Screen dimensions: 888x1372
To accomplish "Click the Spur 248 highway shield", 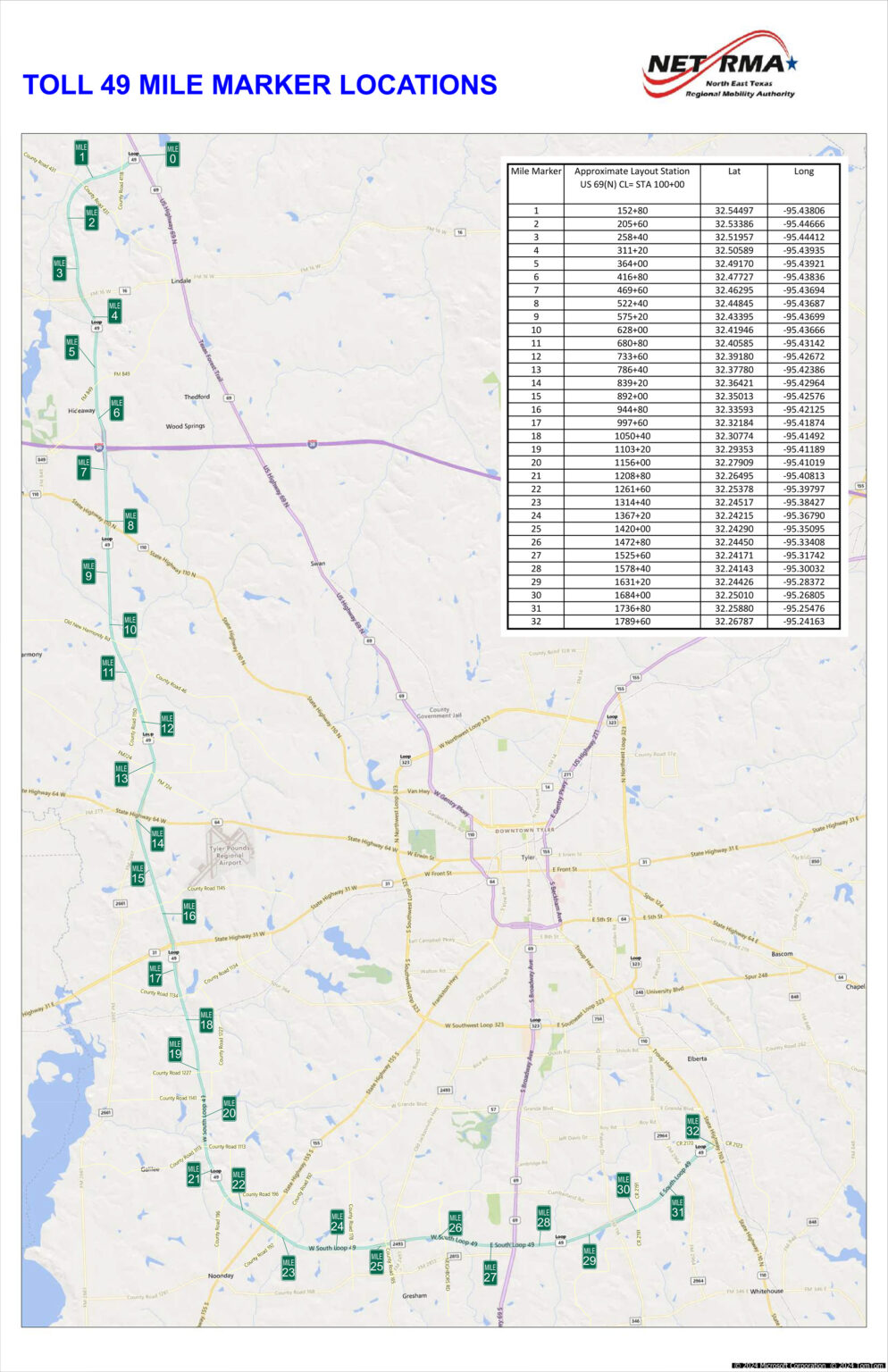I will pos(639,991).
